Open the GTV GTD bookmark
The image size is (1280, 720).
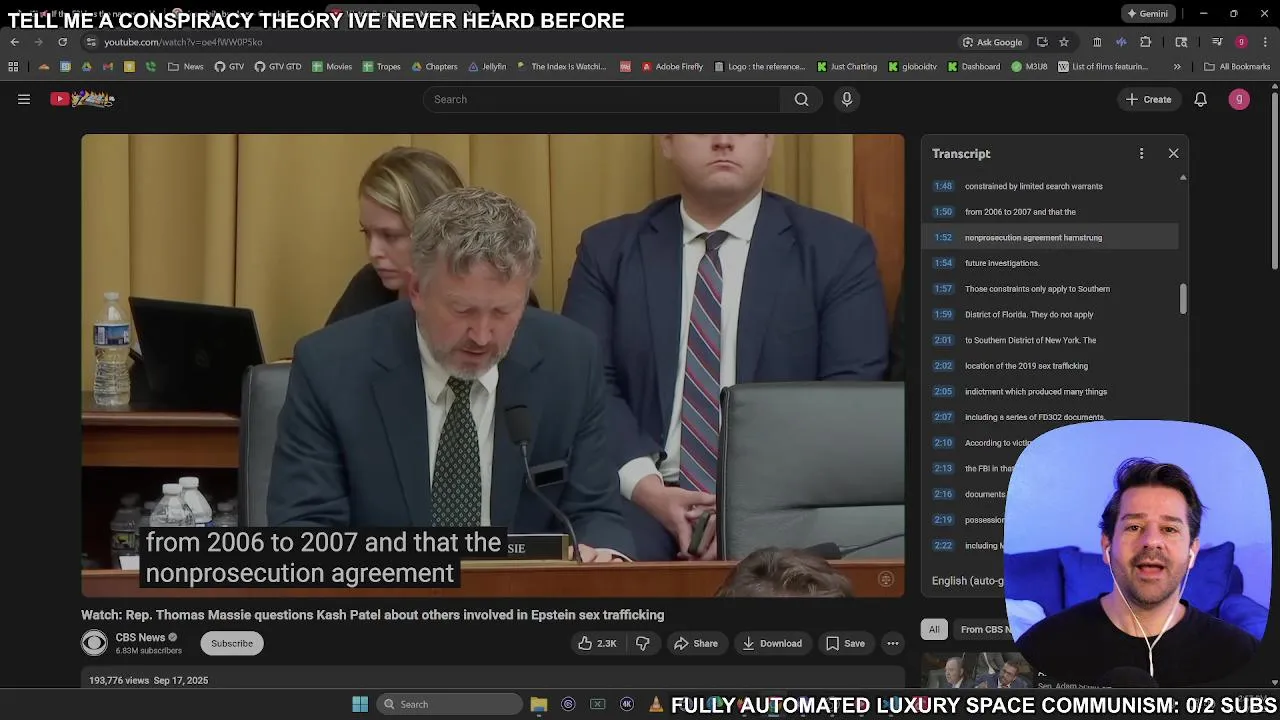coord(278,67)
